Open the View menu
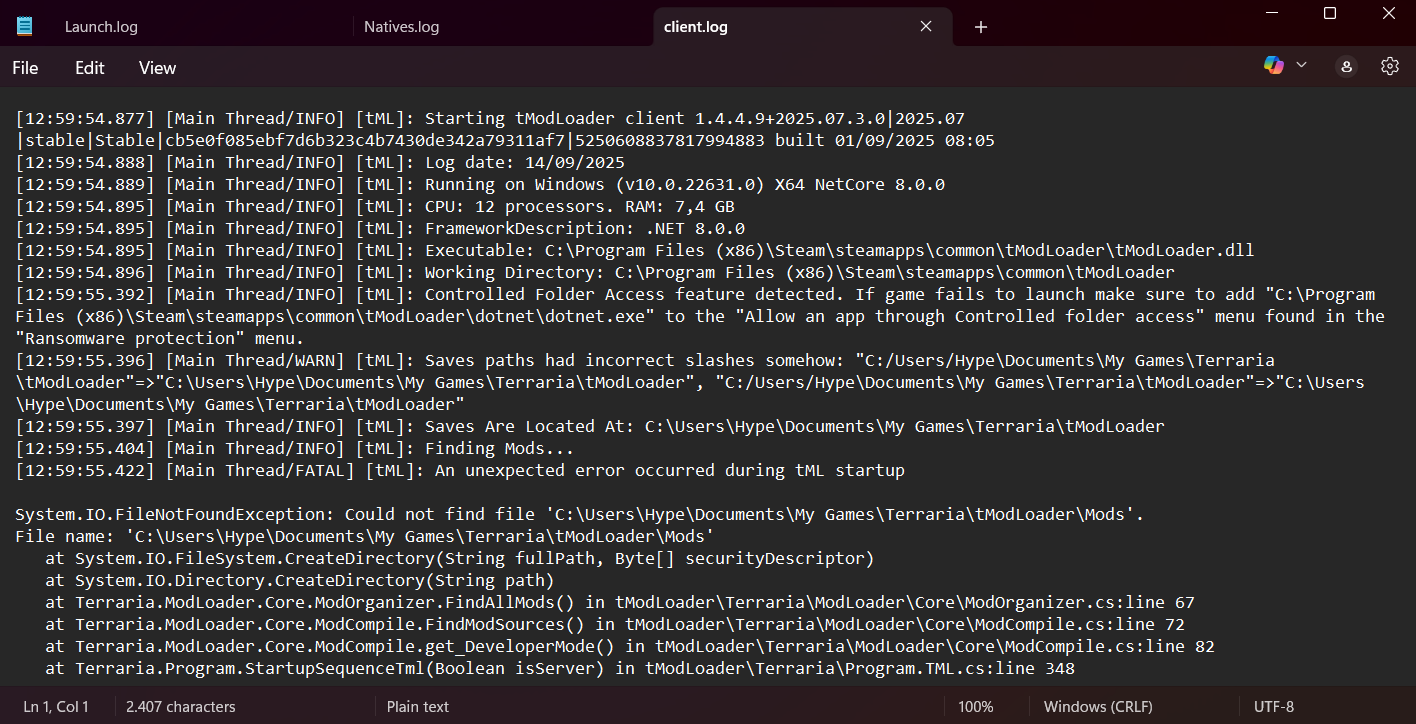Viewport: 1416px width, 724px height. pos(157,68)
